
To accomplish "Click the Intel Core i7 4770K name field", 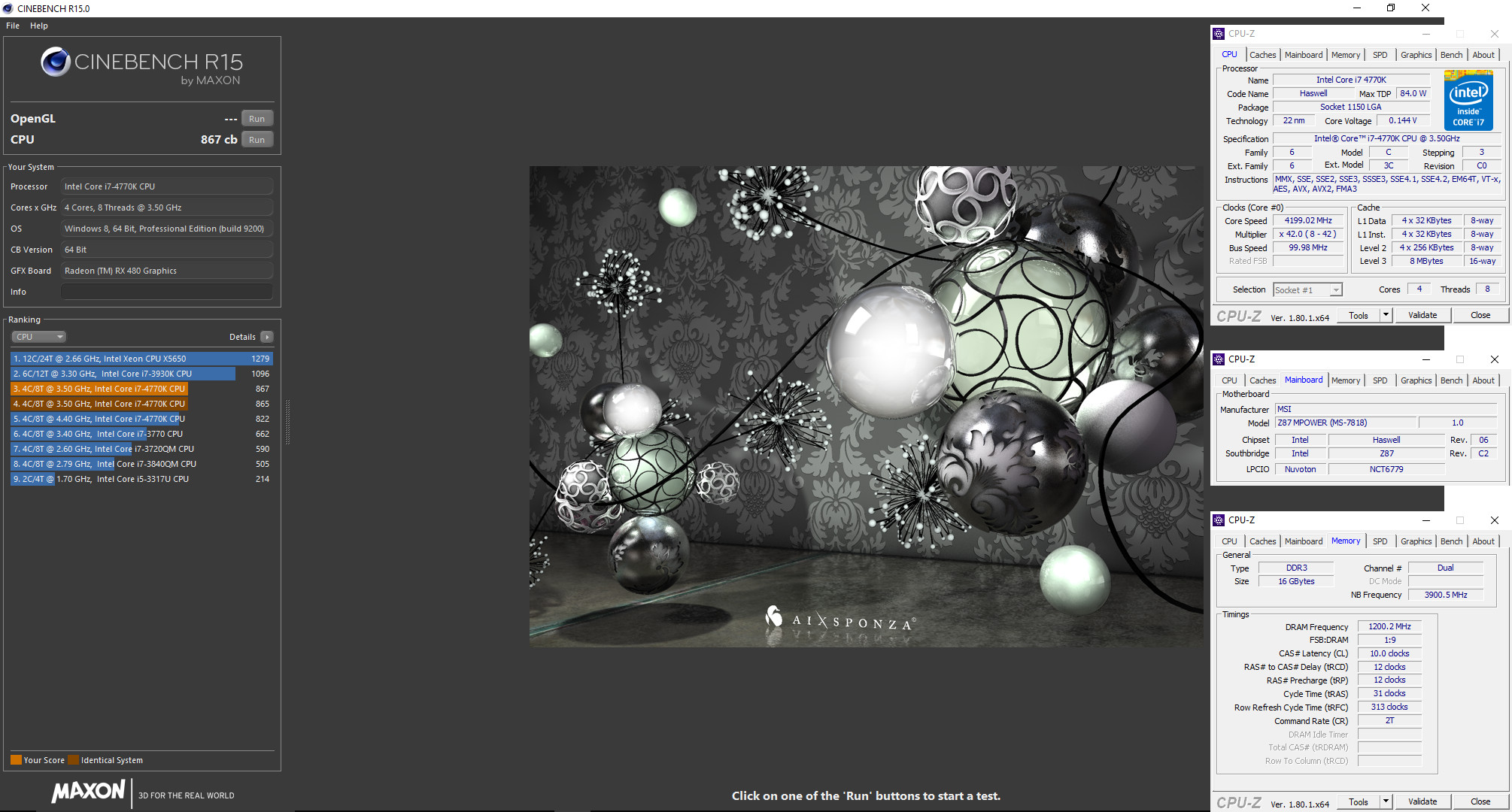I will (1351, 80).
